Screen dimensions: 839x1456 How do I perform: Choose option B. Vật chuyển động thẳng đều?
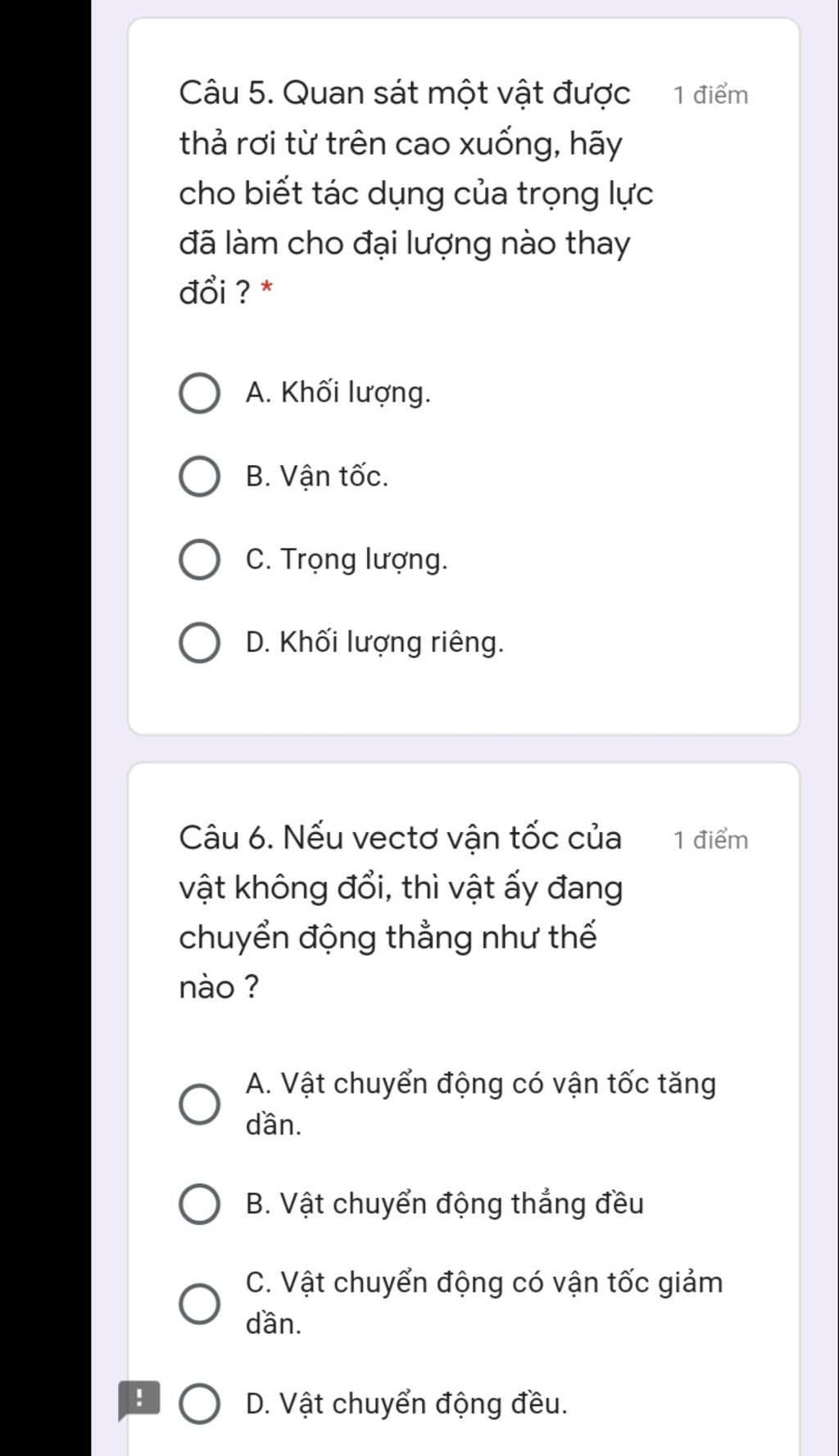pyautogui.click(x=199, y=1205)
